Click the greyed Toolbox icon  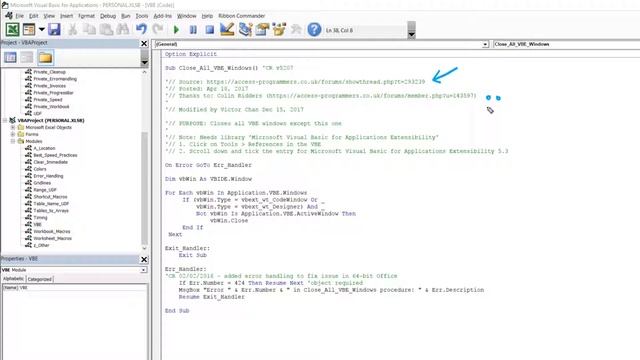point(296,29)
